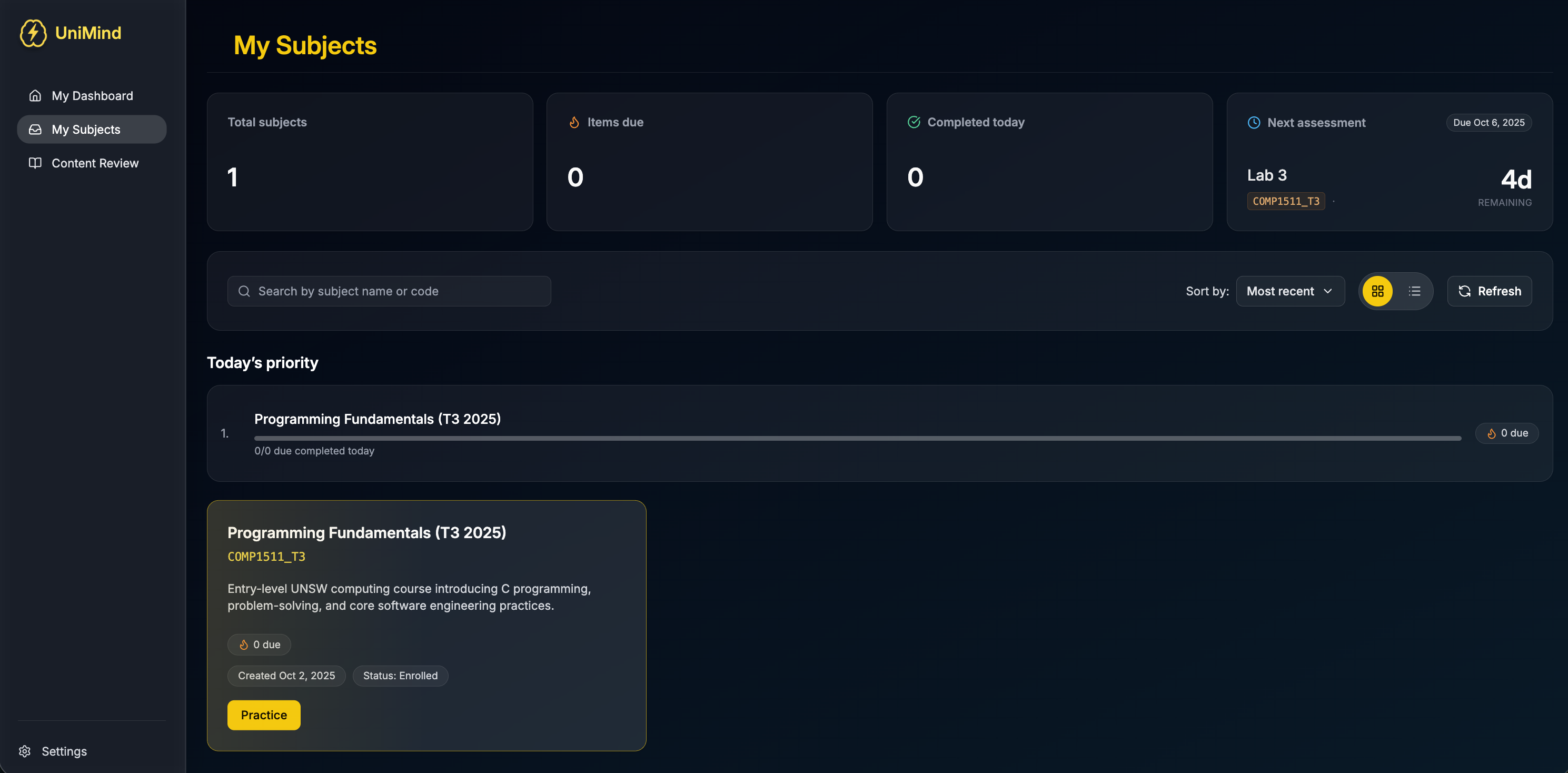Screen dimensions: 1568x773
Task: Click the flame icon beside Items due
Action: tap(574, 122)
